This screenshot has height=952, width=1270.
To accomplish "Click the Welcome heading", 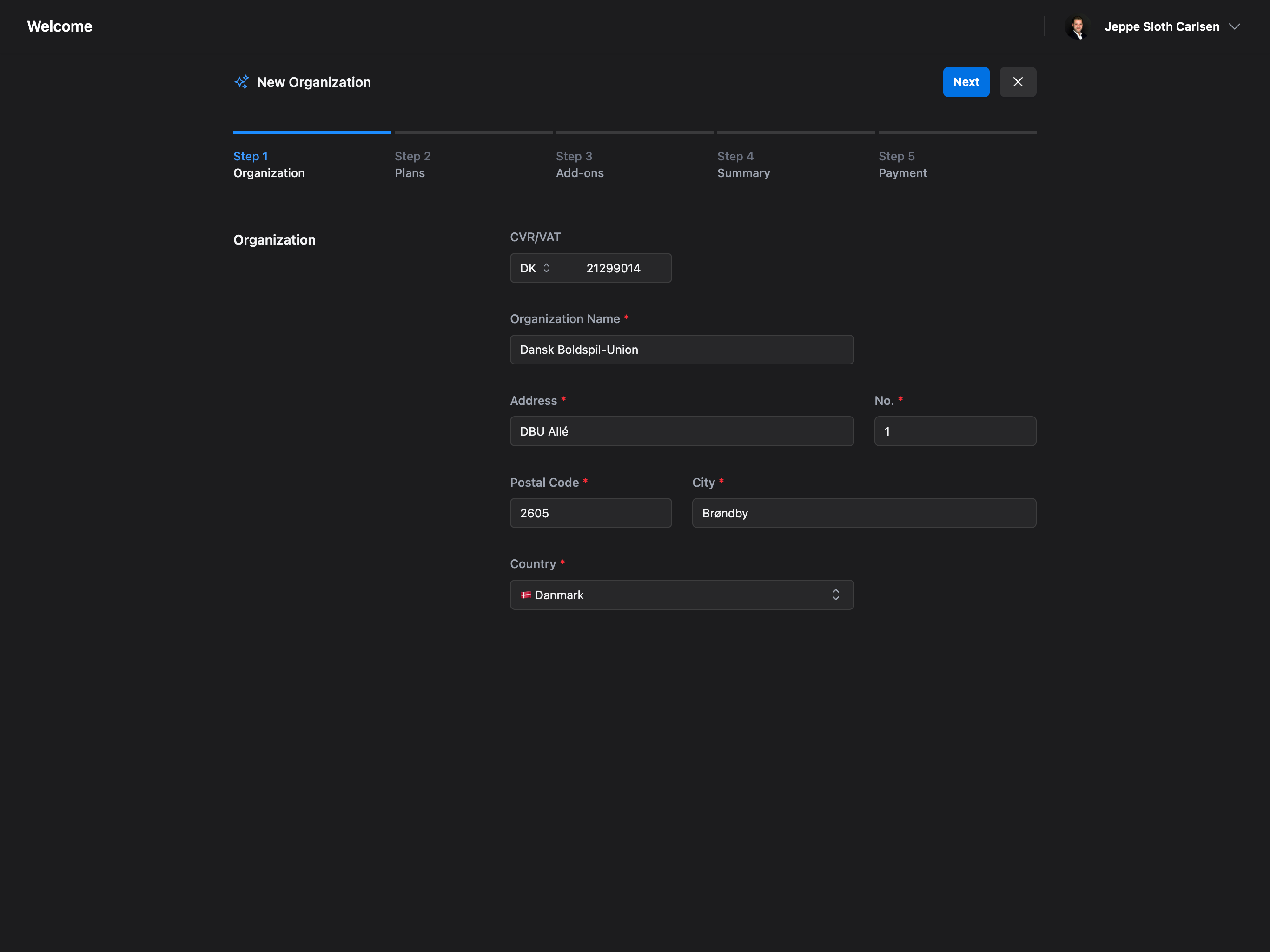I will pyautogui.click(x=59, y=26).
